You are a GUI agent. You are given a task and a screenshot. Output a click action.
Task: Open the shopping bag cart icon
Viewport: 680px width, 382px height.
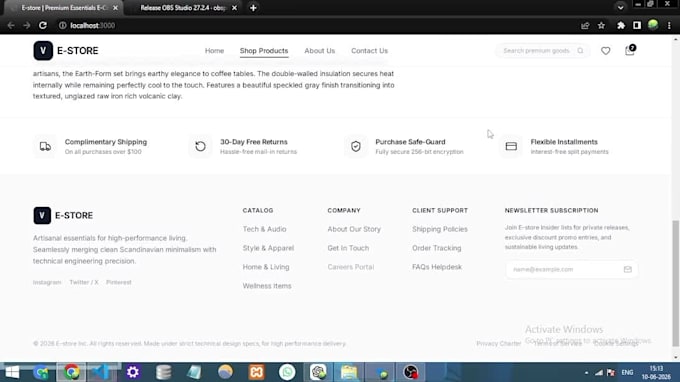(x=630, y=50)
